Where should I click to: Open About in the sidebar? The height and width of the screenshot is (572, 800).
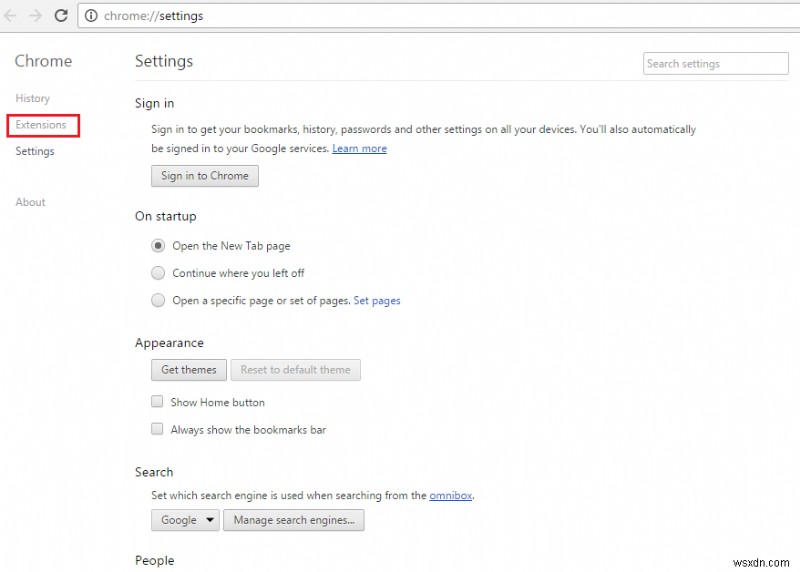pos(30,202)
